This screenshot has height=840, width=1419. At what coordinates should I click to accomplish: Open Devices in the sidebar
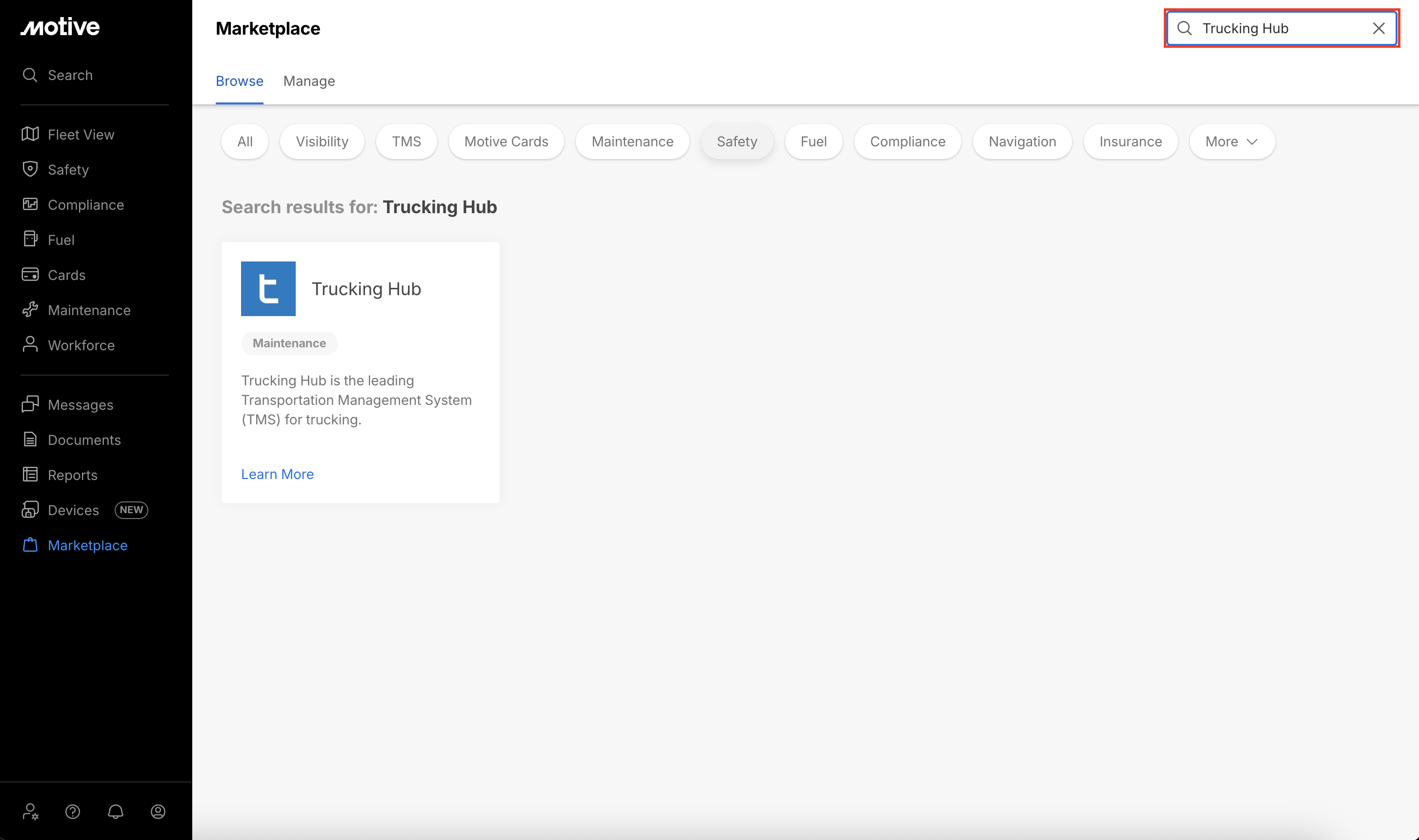tap(73, 510)
